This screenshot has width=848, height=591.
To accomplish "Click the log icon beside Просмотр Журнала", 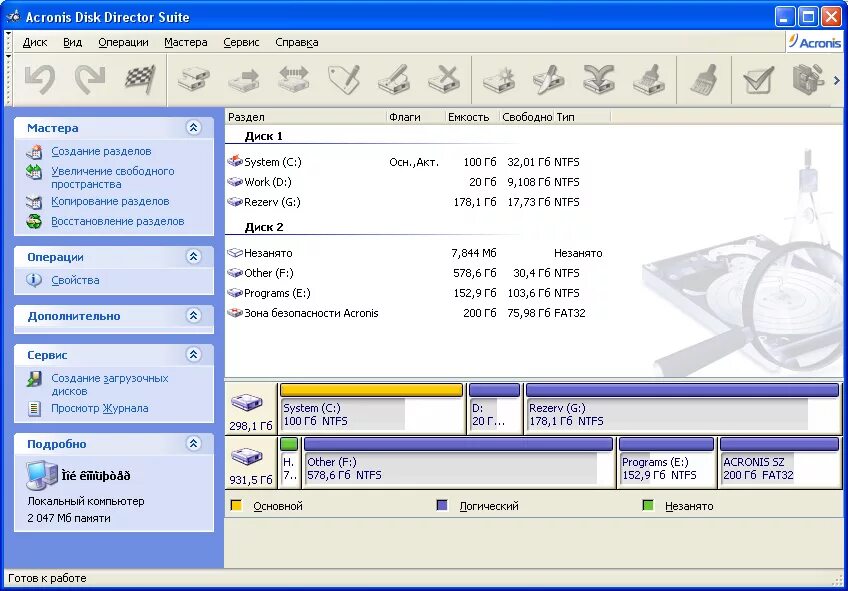I will 34,409.
